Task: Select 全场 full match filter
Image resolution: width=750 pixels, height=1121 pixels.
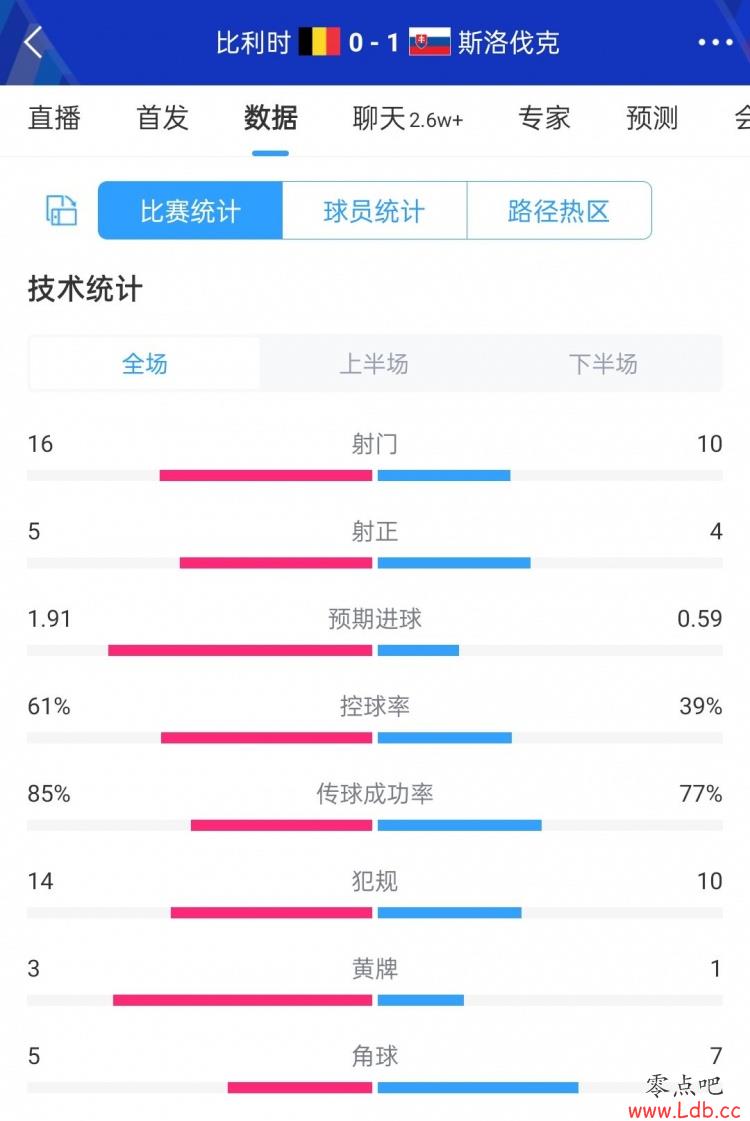Action: pos(145,363)
